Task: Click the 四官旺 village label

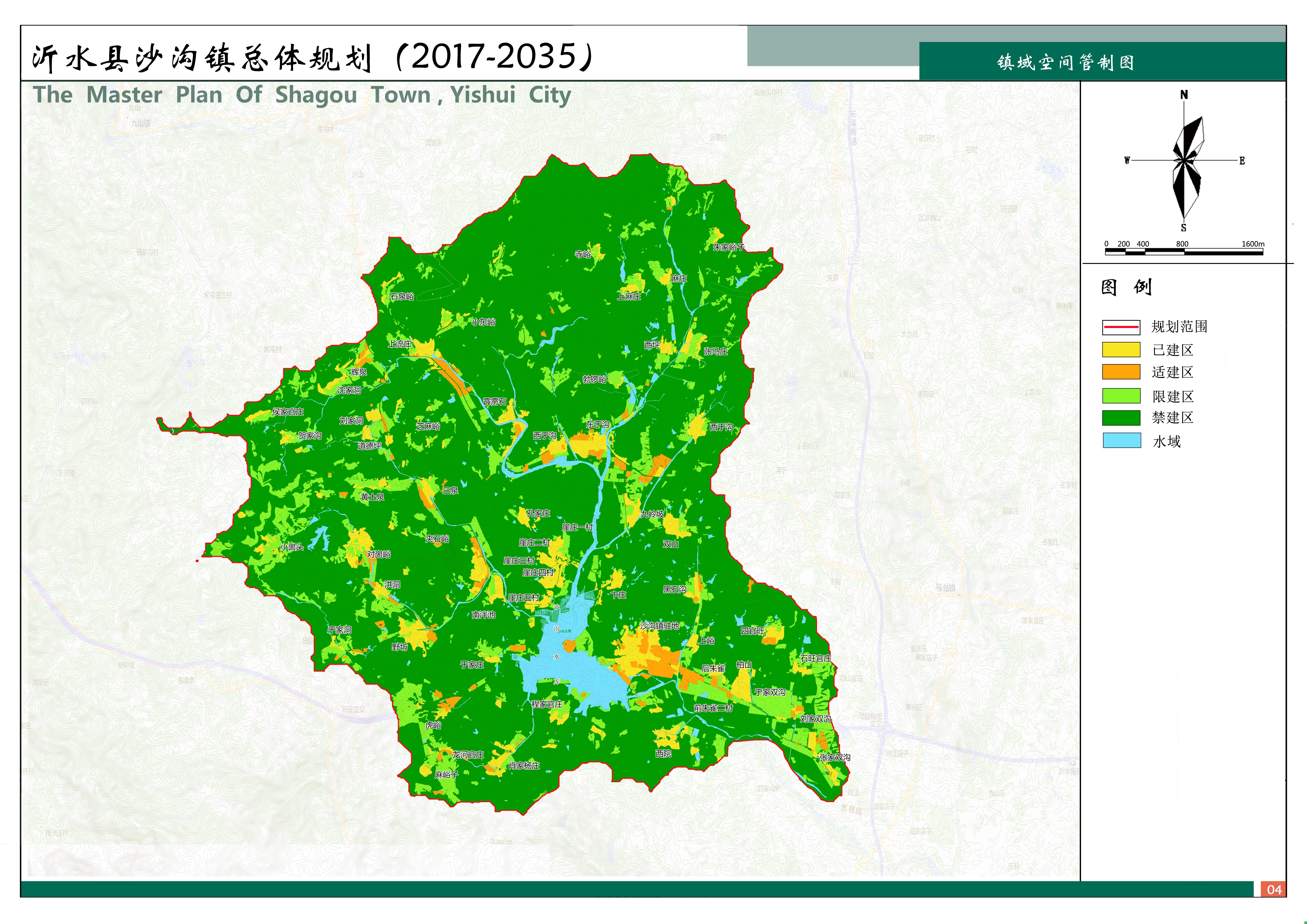Action: tap(753, 631)
